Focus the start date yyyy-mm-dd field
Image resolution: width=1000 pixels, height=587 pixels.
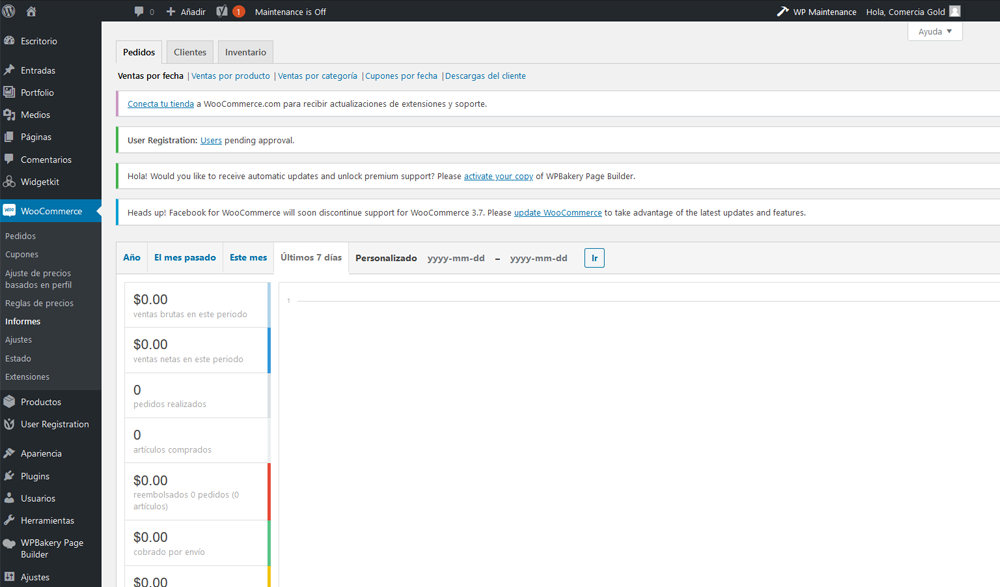pos(456,258)
